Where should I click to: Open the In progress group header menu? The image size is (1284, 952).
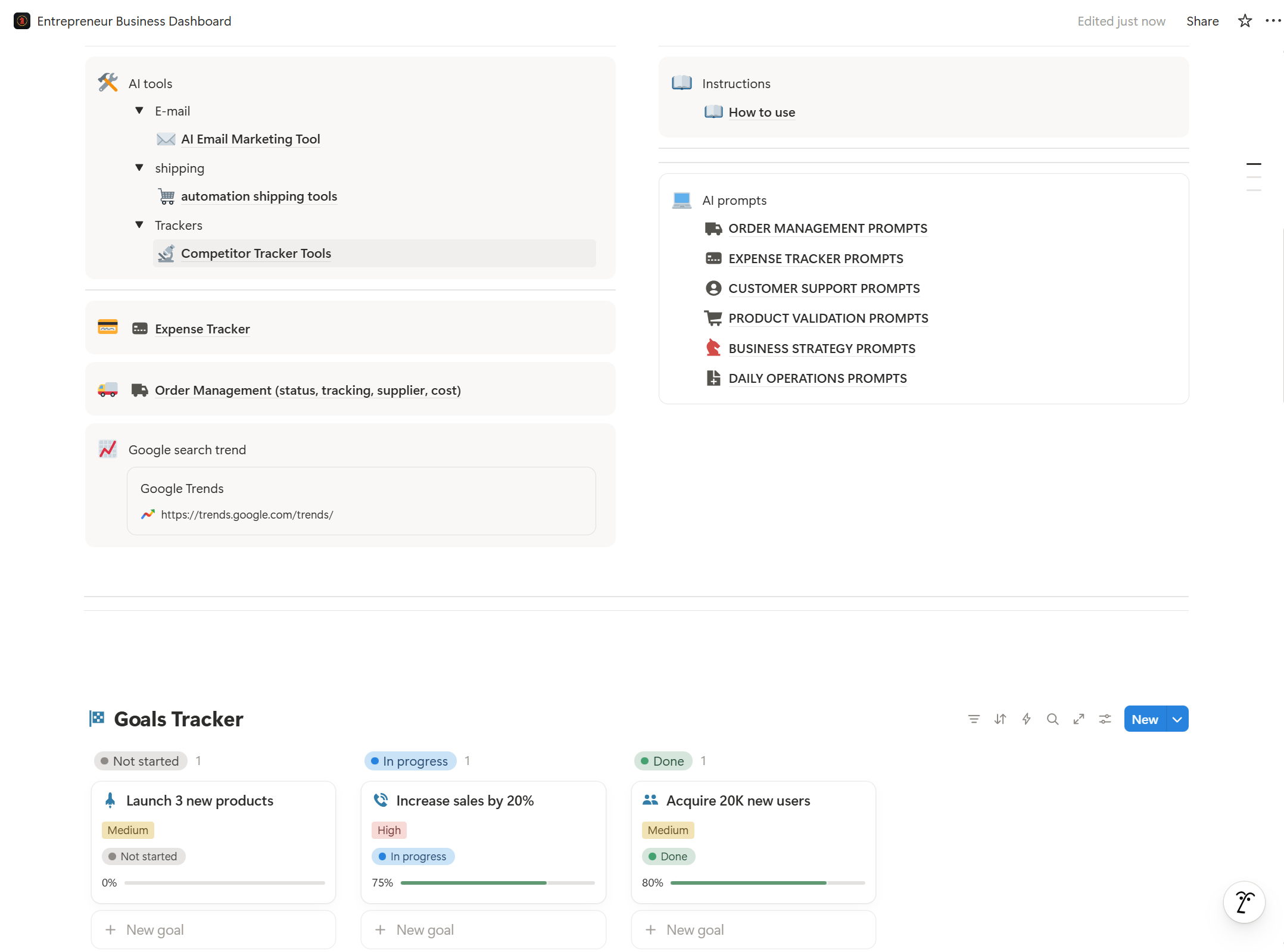tap(410, 761)
